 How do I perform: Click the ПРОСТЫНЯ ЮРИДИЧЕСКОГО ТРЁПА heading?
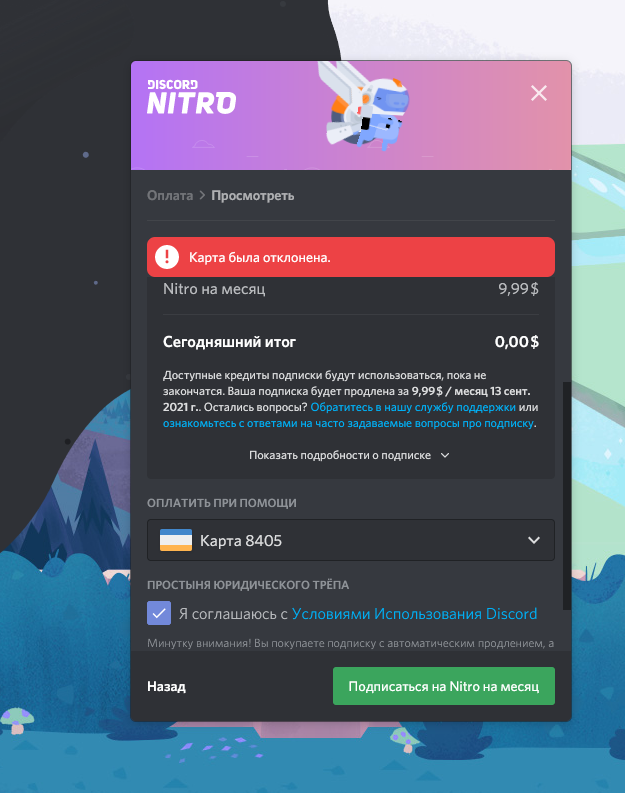248,585
